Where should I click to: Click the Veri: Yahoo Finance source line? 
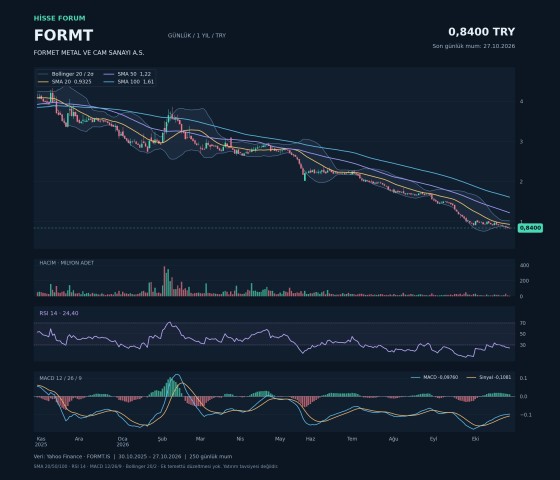133,456
